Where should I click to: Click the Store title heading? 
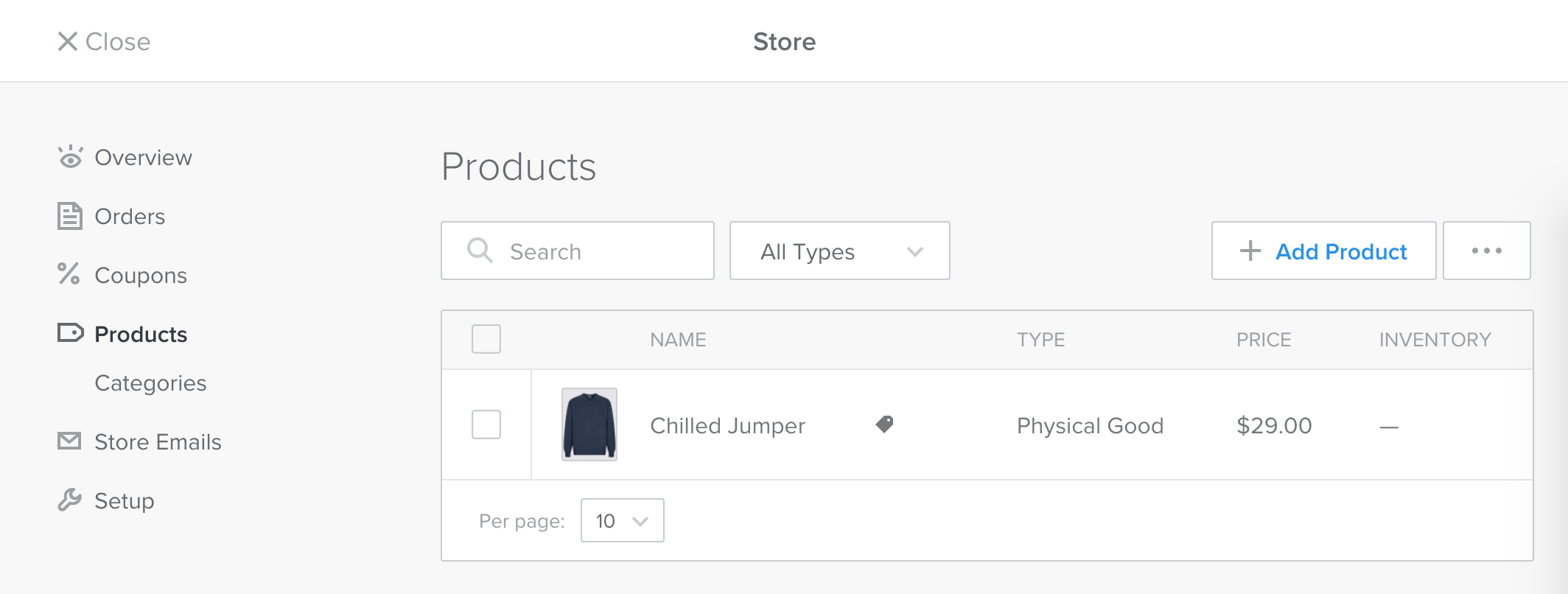point(784,41)
